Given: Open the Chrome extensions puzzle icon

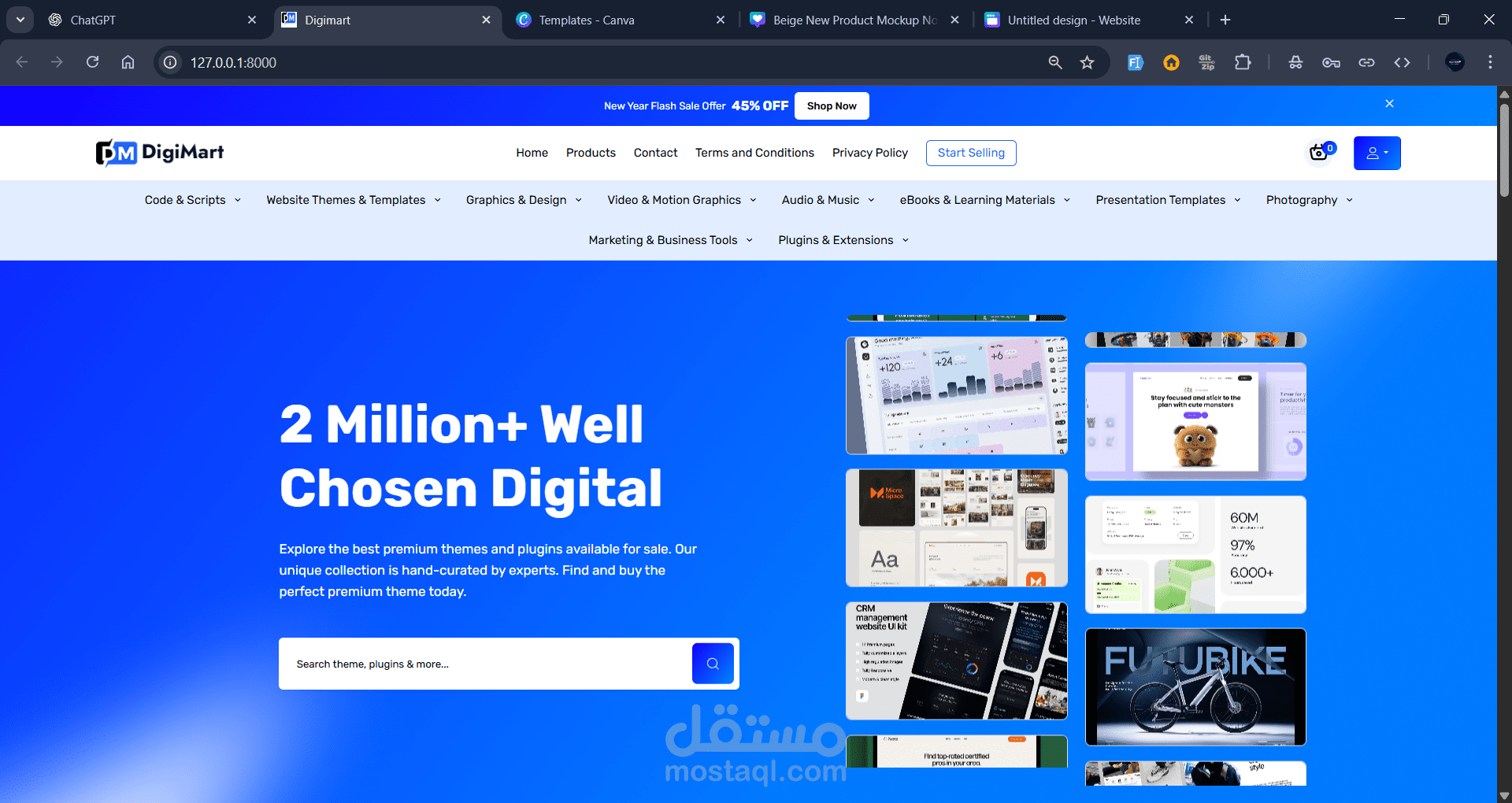Looking at the screenshot, I should tap(1243, 62).
